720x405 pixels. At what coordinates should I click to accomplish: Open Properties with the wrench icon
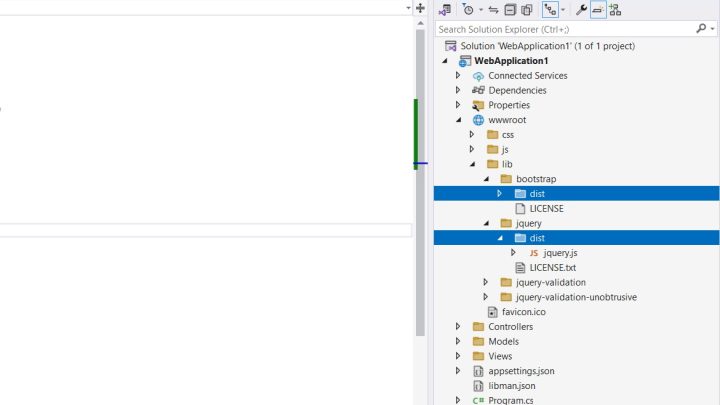[581, 10]
